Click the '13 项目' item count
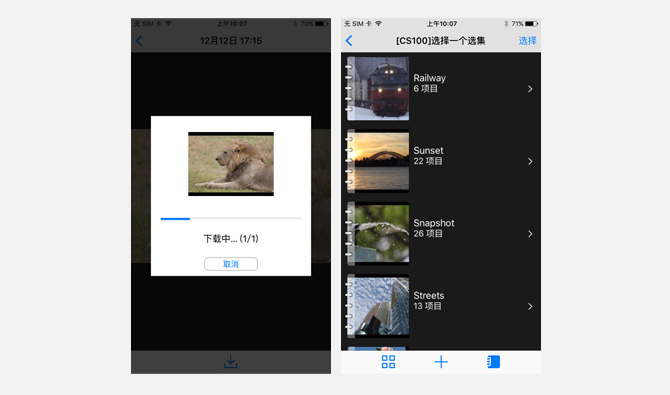The width and height of the screenshot is (670, 395). (427, 306)
